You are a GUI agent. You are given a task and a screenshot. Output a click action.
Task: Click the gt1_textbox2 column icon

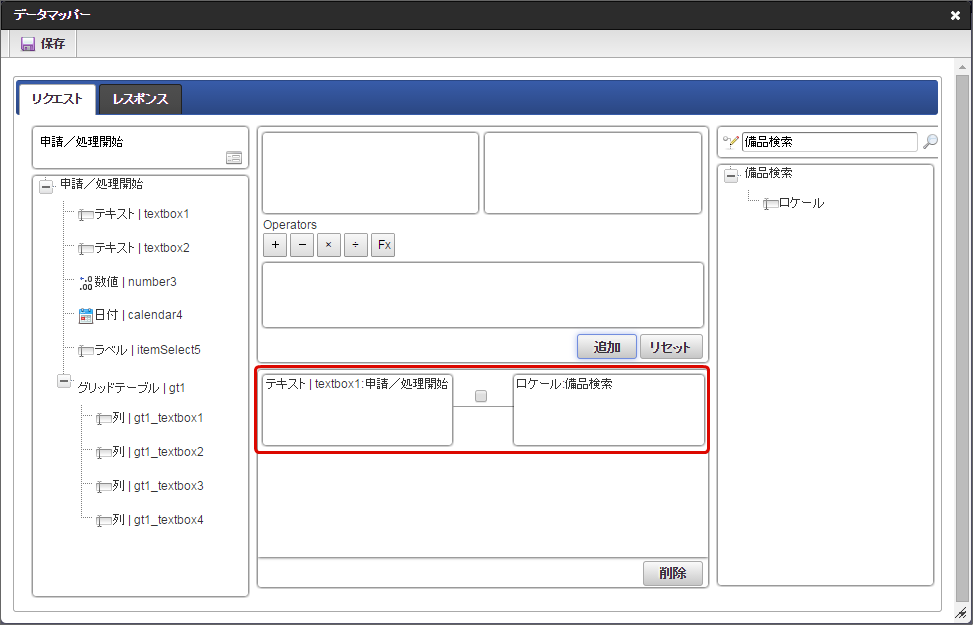[x=104, y=453]
